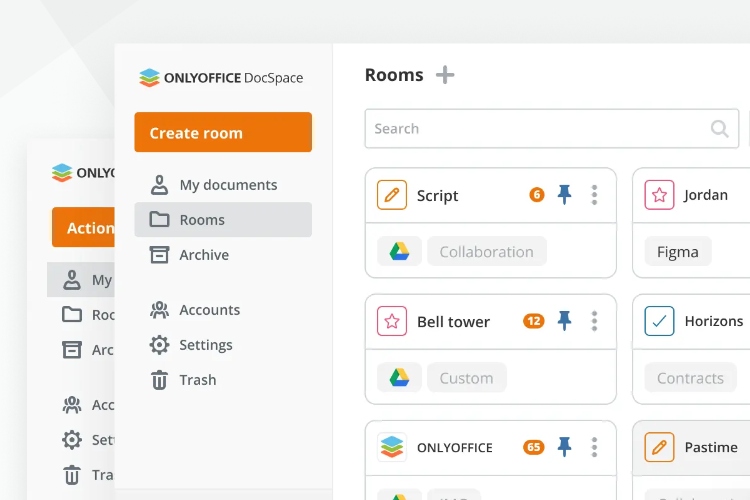Add a new room with plus icon
The image size is (750, 500).
point(445,75)
